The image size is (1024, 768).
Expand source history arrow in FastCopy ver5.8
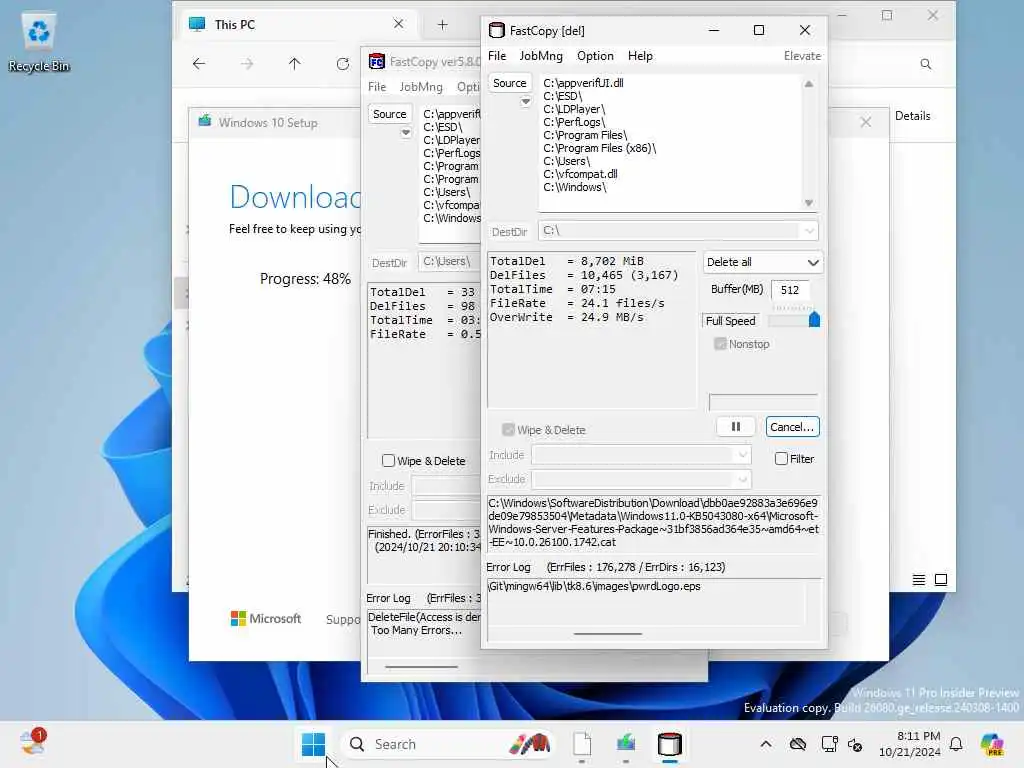[406, 132]
